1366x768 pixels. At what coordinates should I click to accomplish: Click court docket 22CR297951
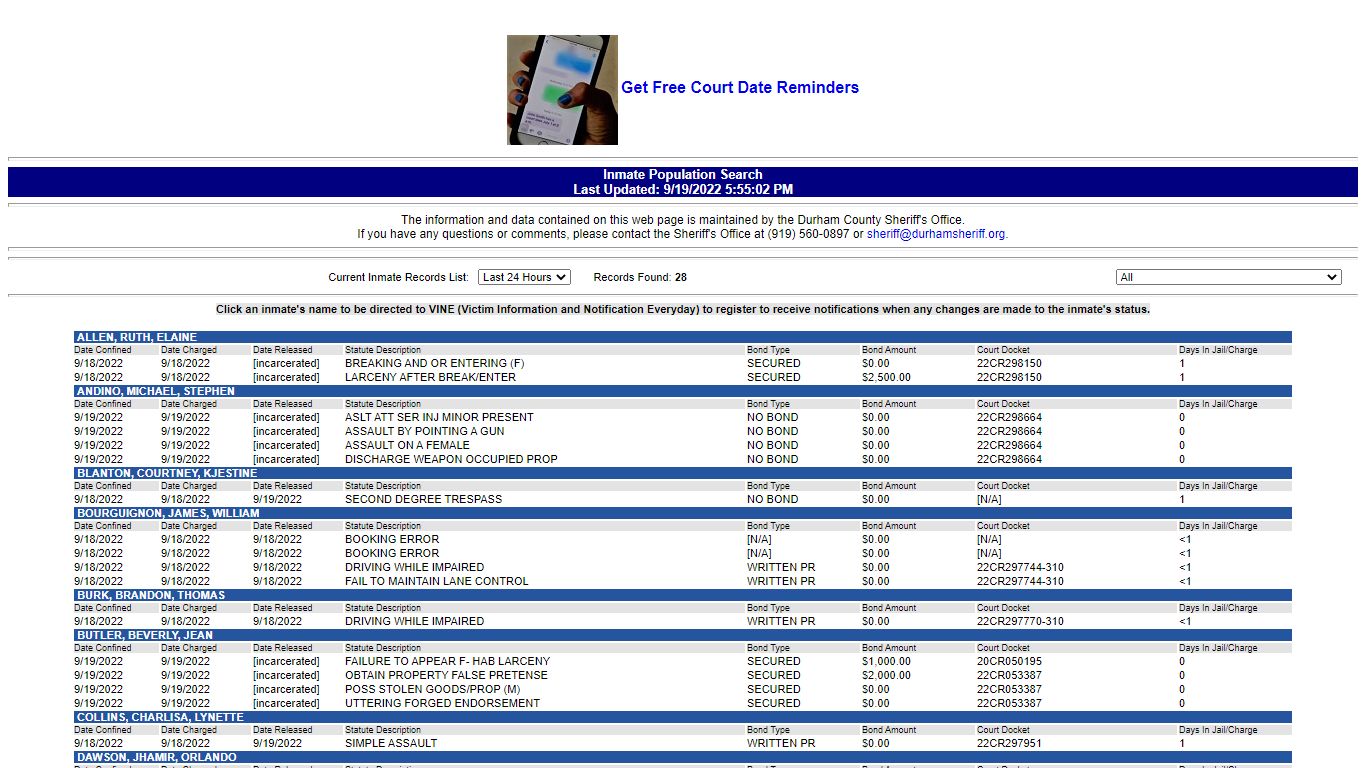[1009, 743]
